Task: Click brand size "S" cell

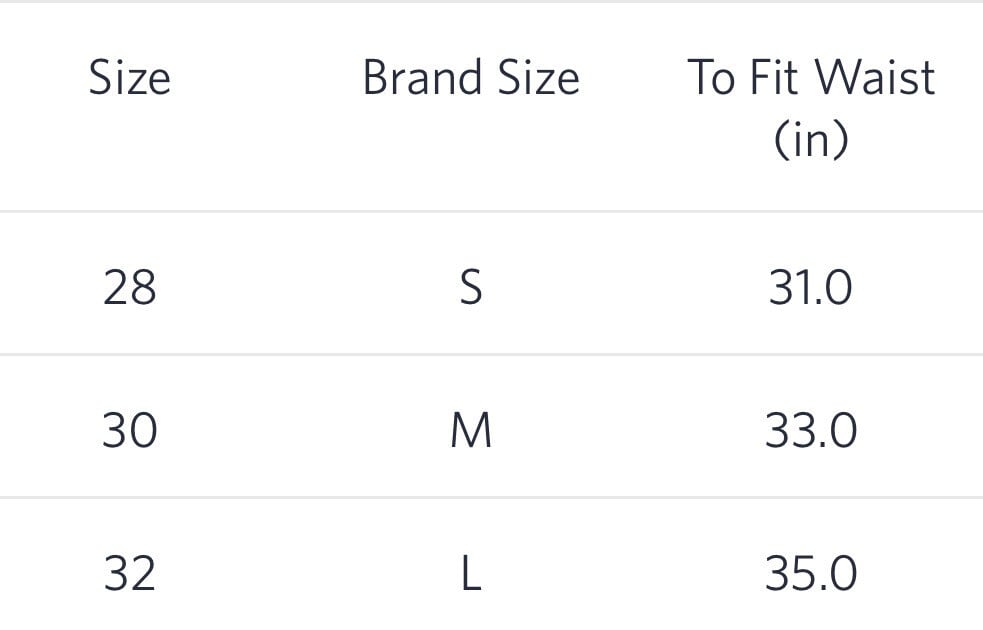Action: coord(470,289)
